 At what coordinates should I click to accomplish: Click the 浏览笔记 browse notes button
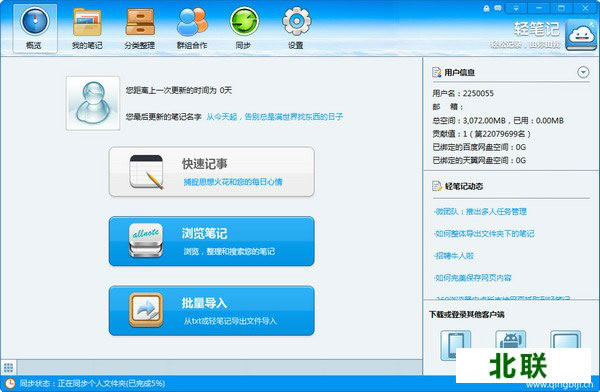[212, 241]
